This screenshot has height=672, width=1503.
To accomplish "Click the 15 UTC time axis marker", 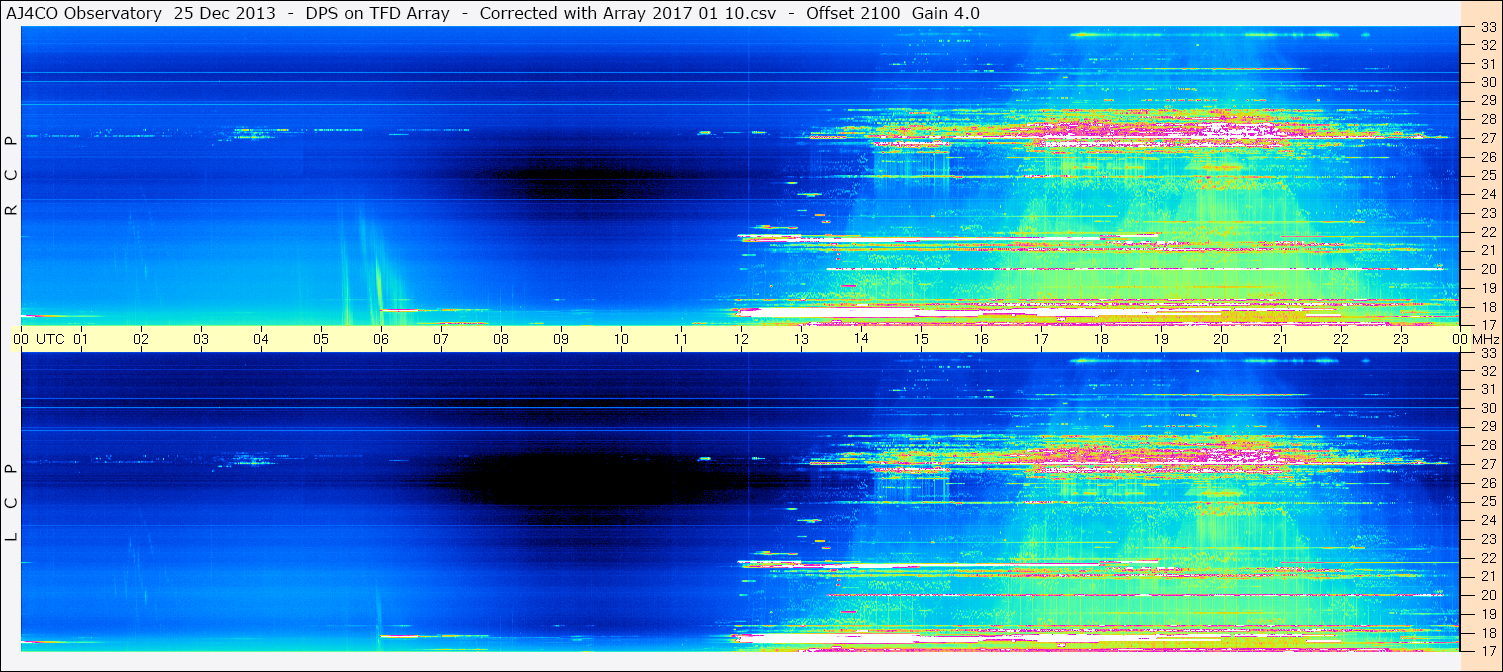I will 921,339.
